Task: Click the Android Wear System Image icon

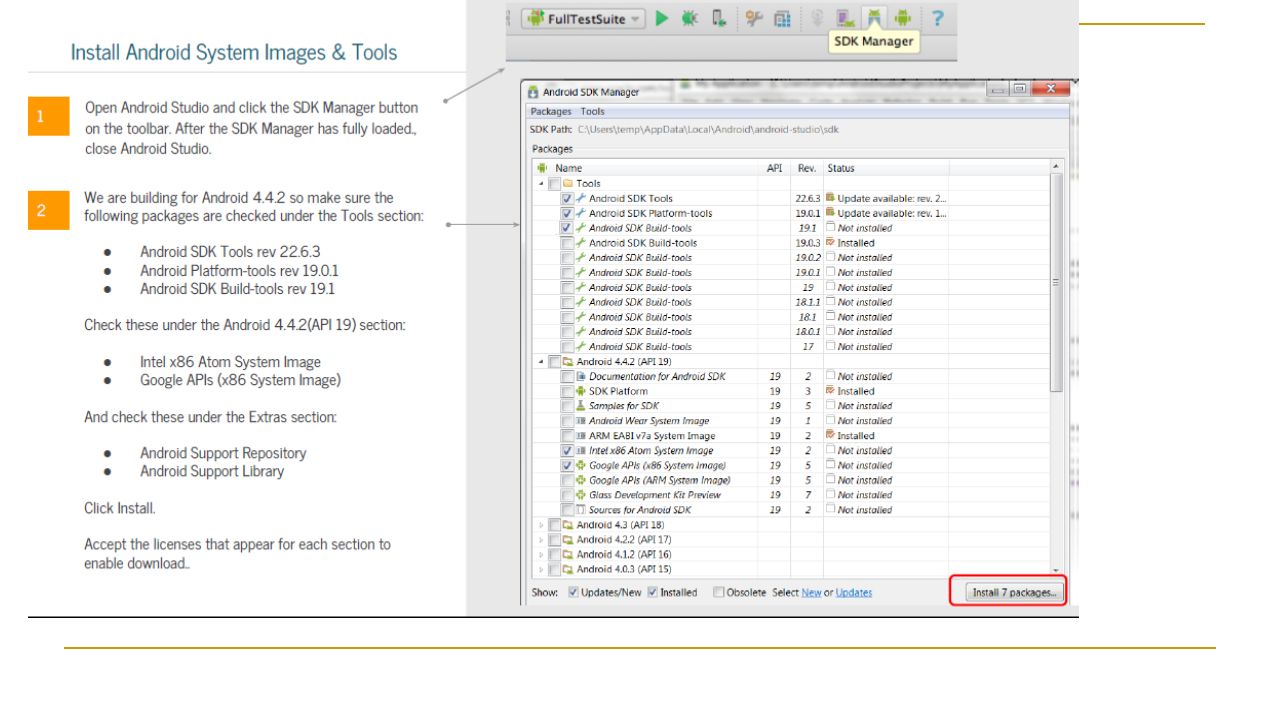Action: click(581, 421)
